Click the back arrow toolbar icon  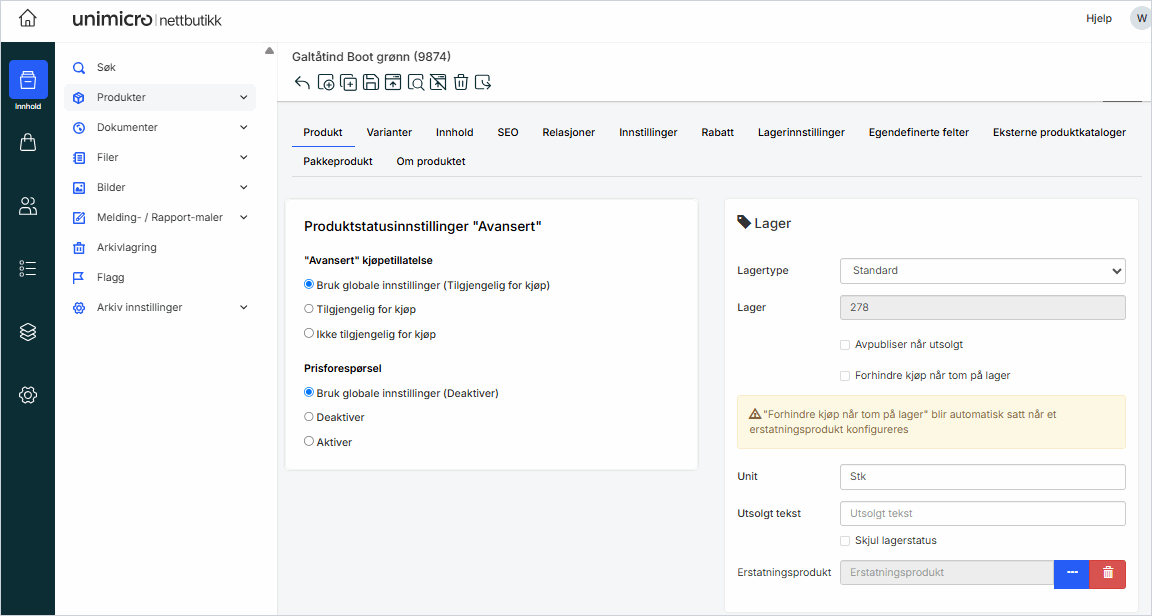coord(303,83)
